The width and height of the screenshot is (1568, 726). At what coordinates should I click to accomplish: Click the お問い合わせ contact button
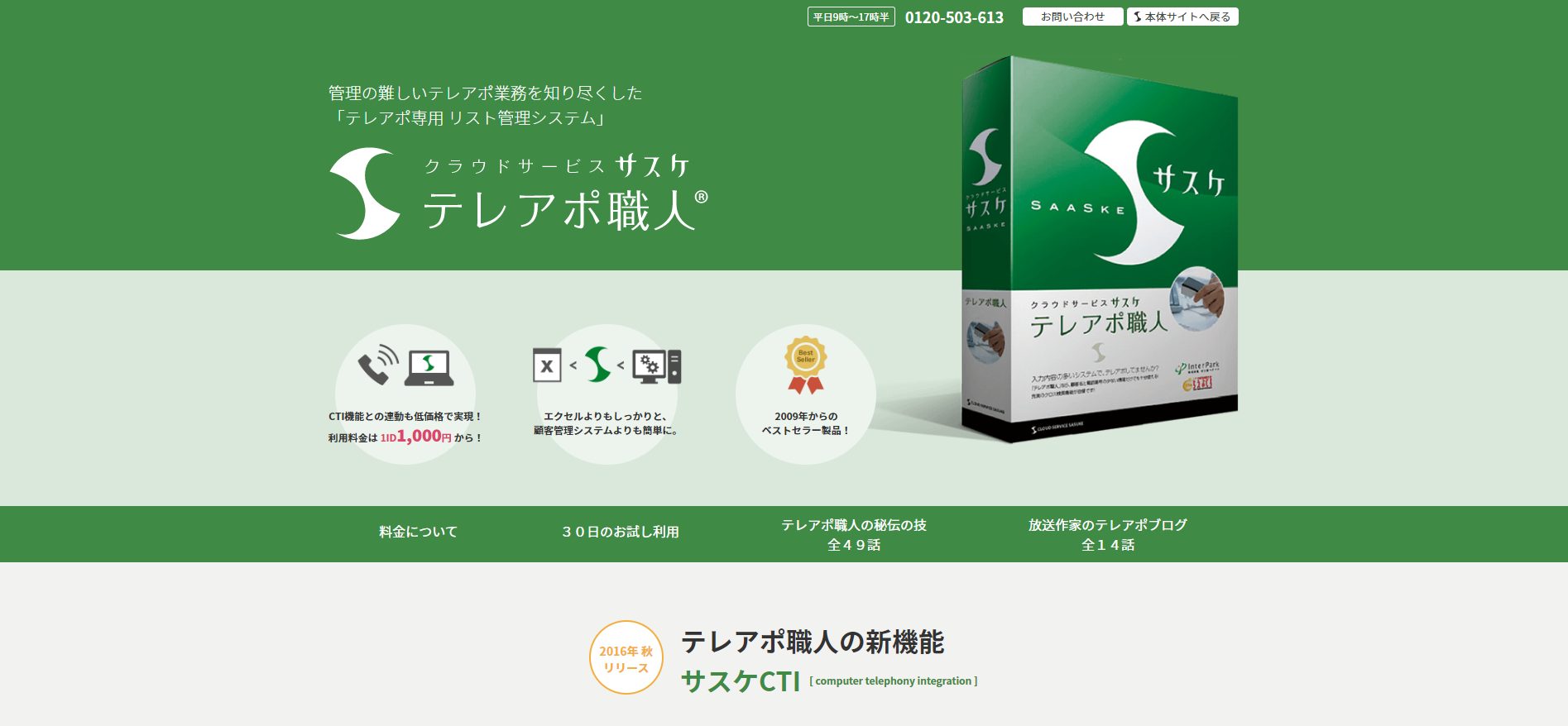1072,17
